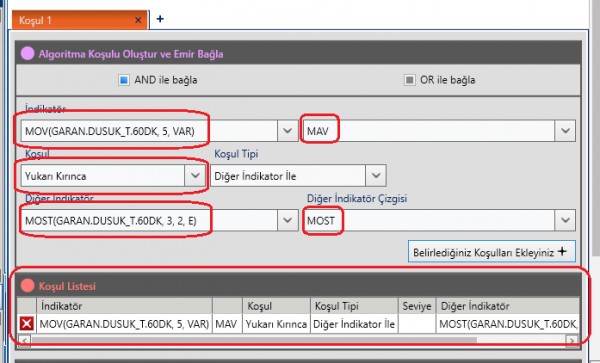Screen dimensions: 600x363
Task: Enable AND ile bağla option
Action: click(124, 80)
